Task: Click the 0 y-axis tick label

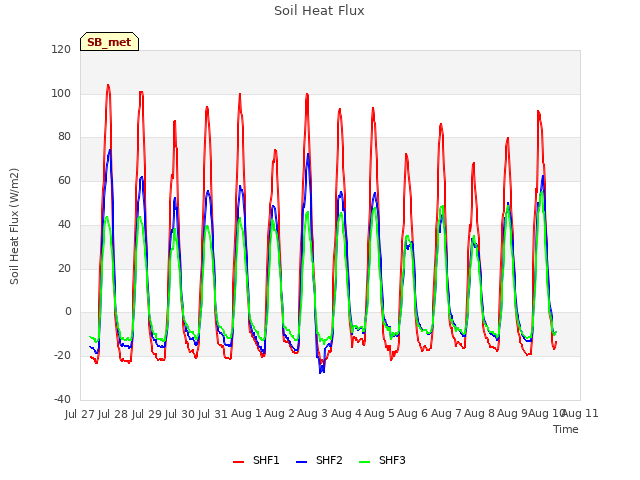Action: coord(68,312)
